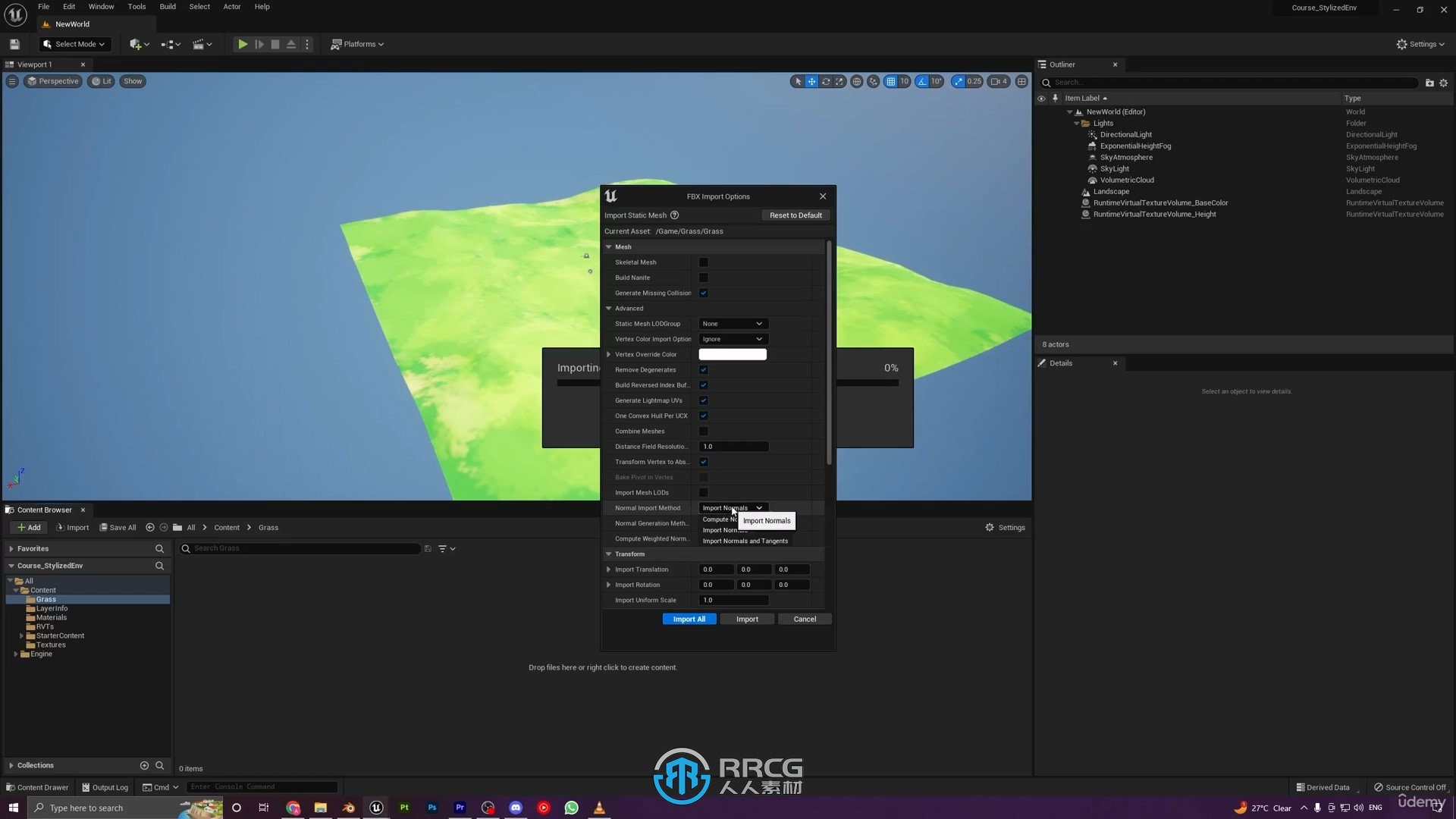This screenshot has width=1456, height=819.
Task: Click the Grass folder in Content Browser
Action: (46, 598)
